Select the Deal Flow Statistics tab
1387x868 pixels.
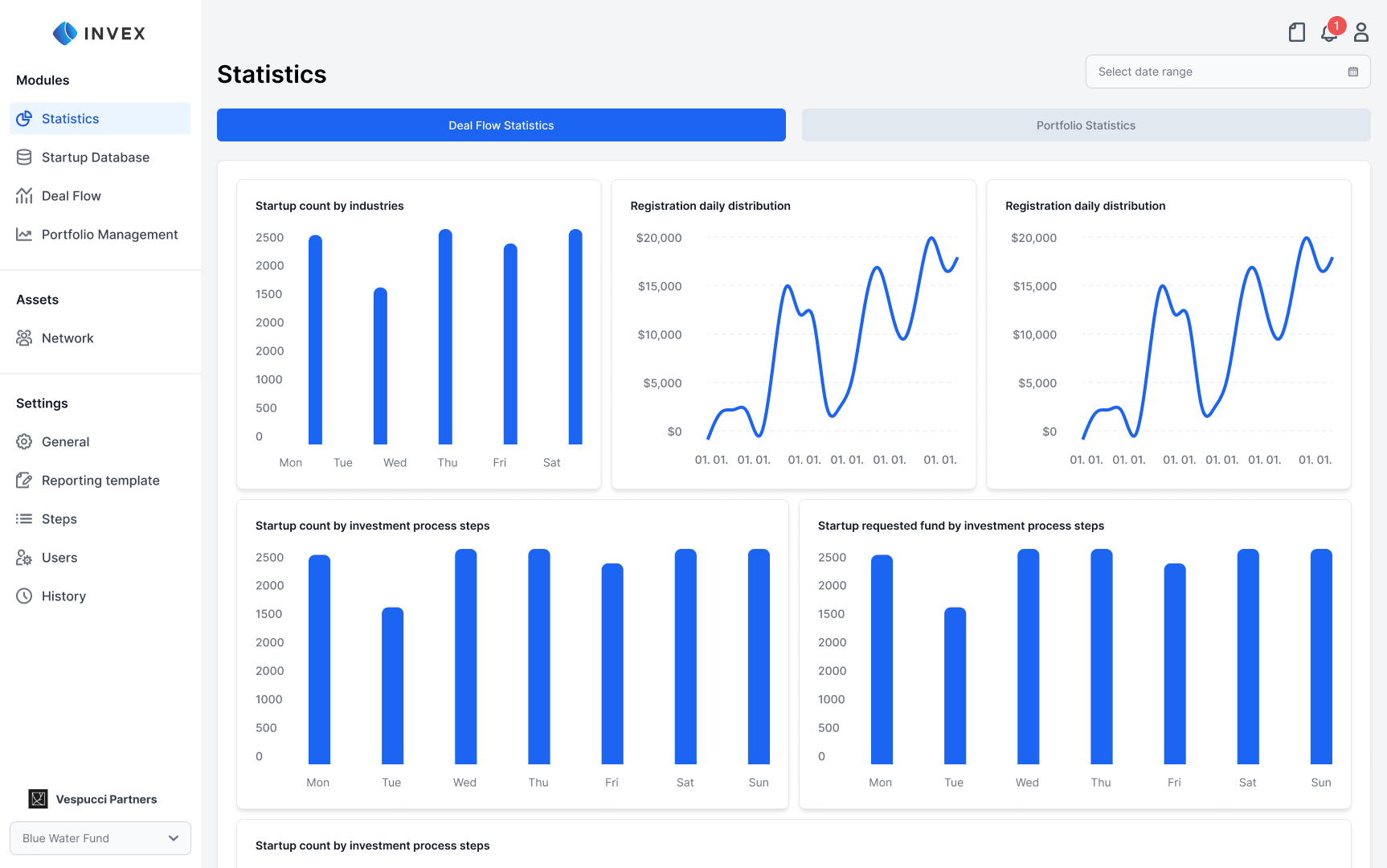(501, 125)
